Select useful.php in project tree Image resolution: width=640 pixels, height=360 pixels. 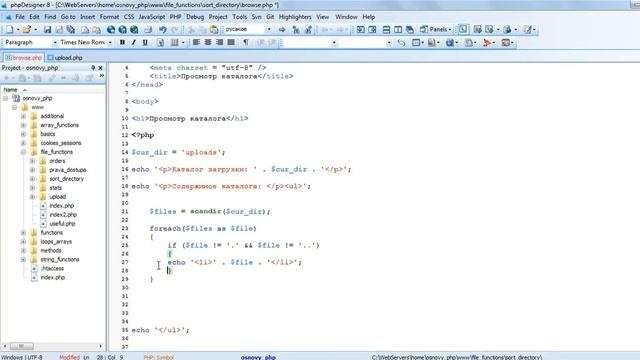tap(62, 224)
